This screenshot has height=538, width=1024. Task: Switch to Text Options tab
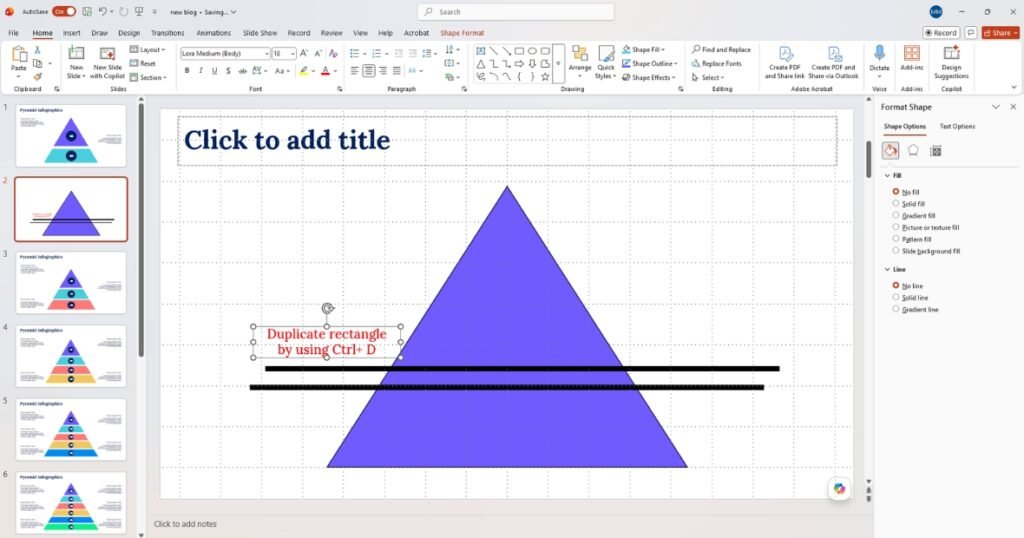tap(957, 126)
